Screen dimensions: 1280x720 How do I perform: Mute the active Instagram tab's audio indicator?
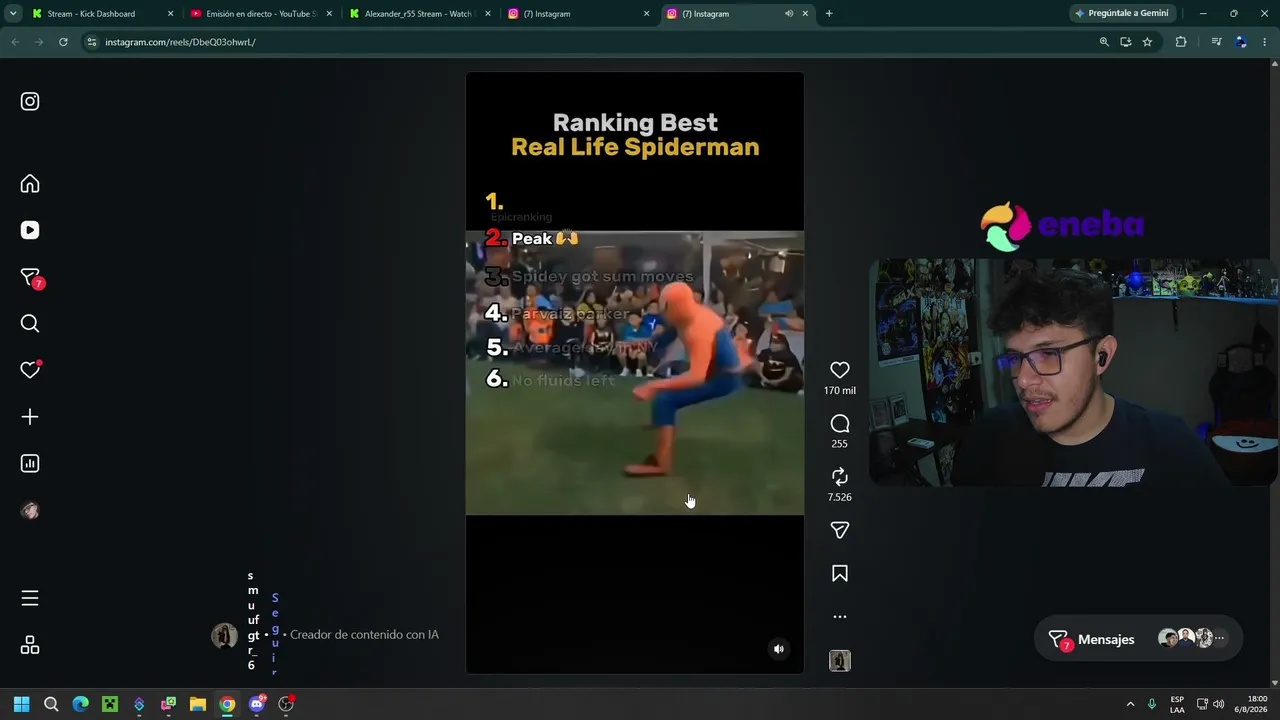[x=789, y=14]
